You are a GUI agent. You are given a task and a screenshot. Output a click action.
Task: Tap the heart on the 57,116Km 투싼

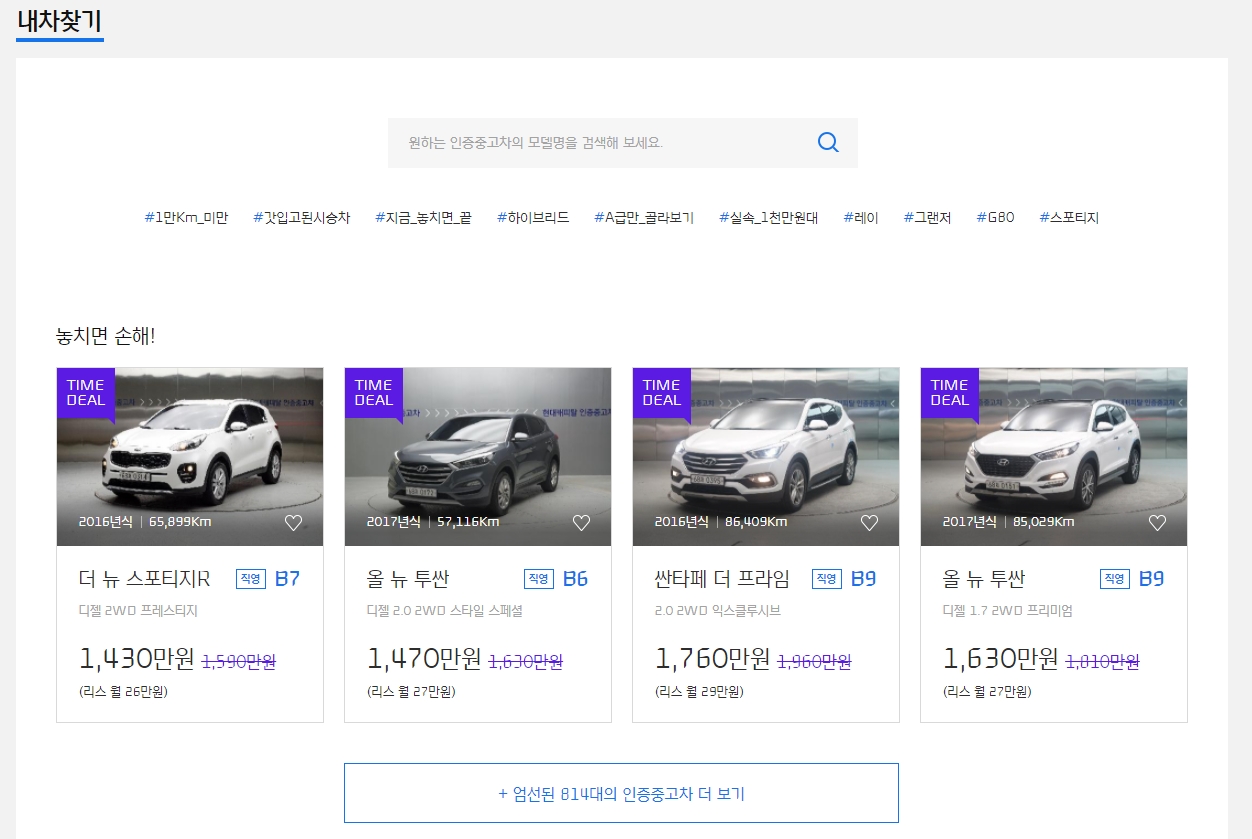[x=581, y=522]
